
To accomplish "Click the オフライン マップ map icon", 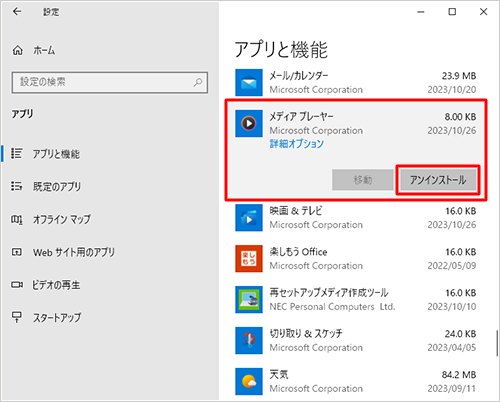I will click(17, 219).
